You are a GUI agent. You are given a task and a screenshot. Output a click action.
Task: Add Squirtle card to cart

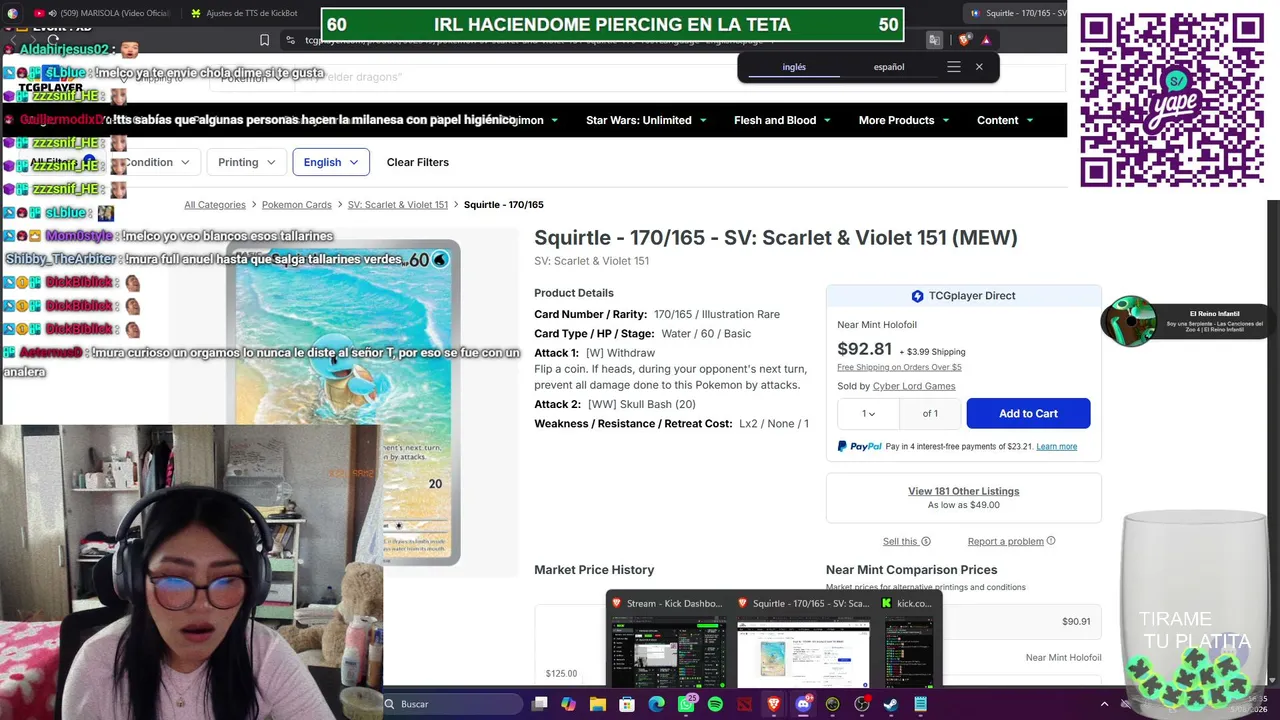[x=1029, y=414]
